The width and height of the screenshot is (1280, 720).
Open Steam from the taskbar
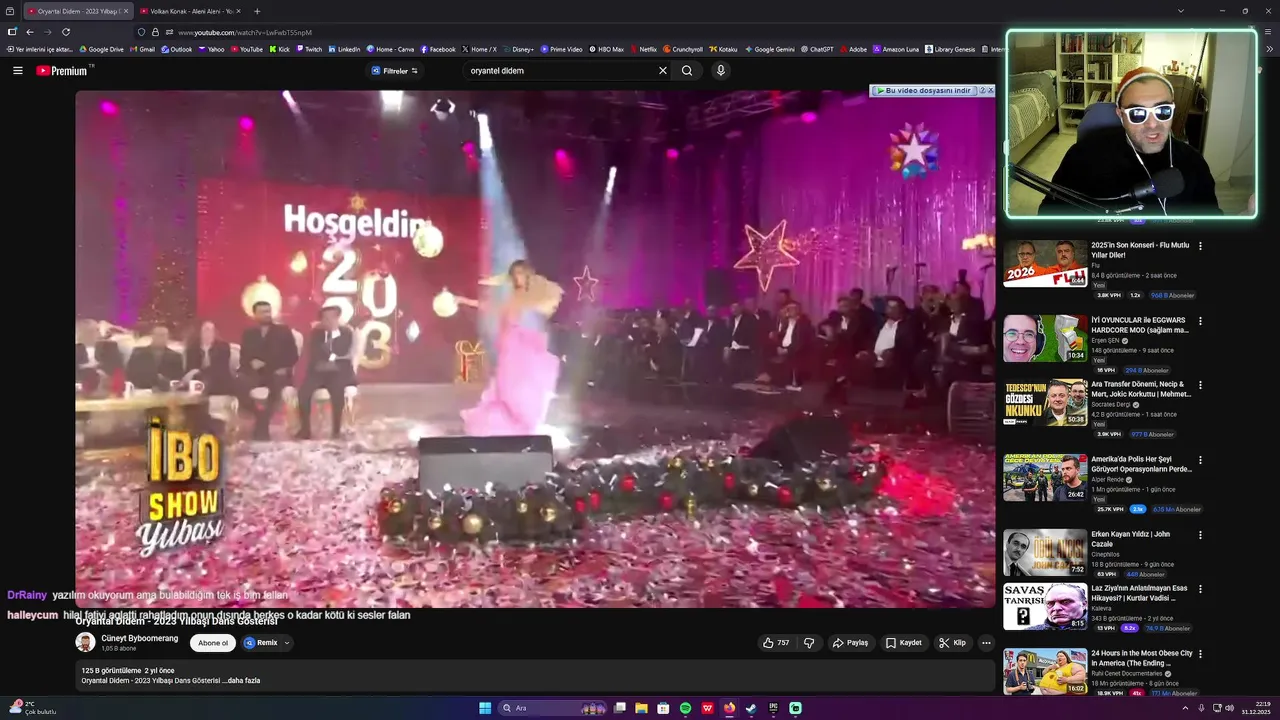pos(751,708)
